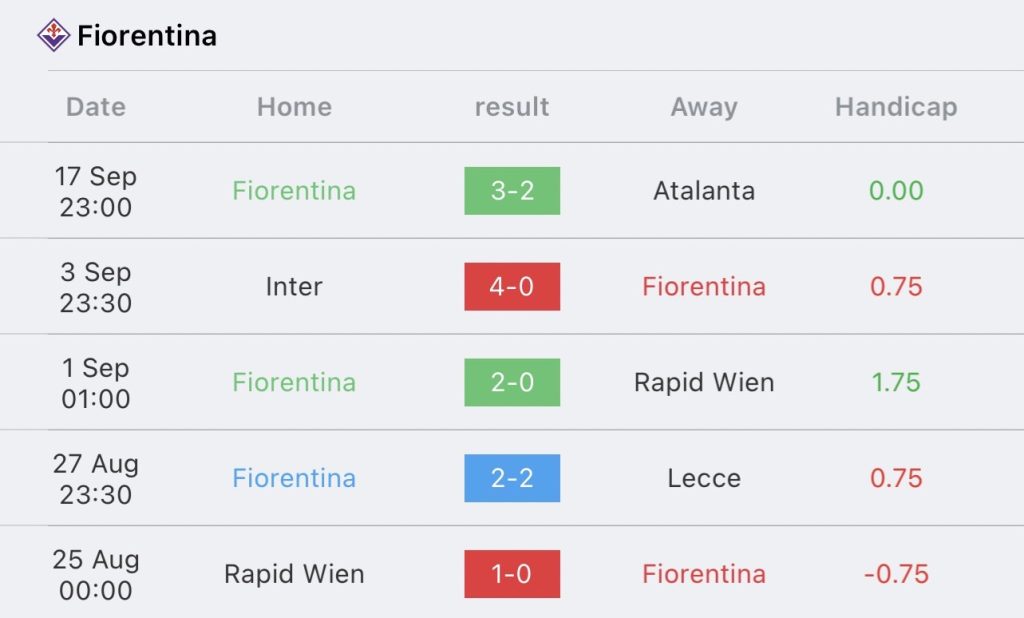The width and height of the screenshot is (1024, 618).
Task: Open the 4-0 Inter result badge
Action: click(x=512, y=287)
